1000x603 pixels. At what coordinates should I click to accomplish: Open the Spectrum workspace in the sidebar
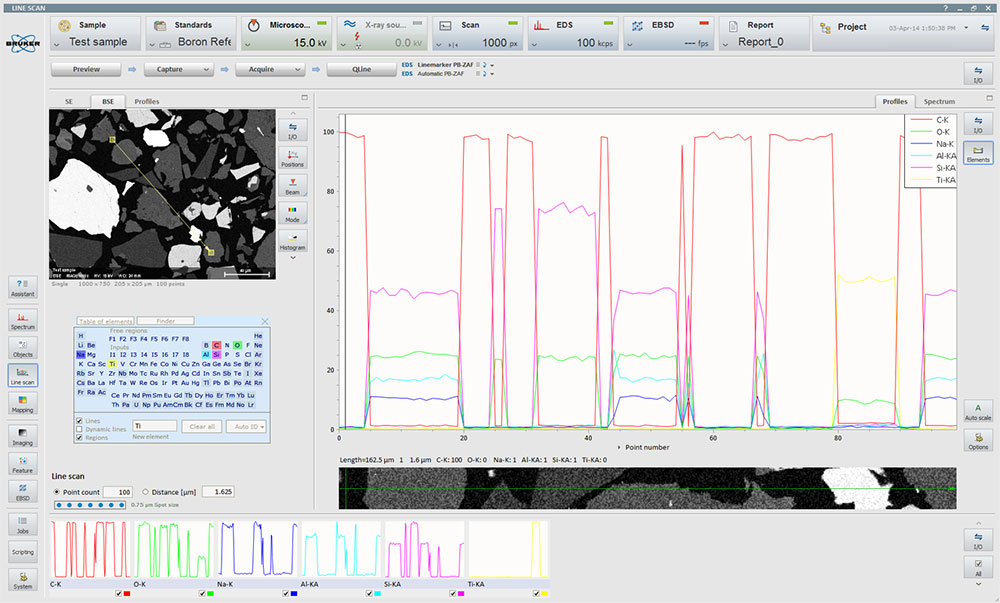pyautogui.click(x=22, y=319)
